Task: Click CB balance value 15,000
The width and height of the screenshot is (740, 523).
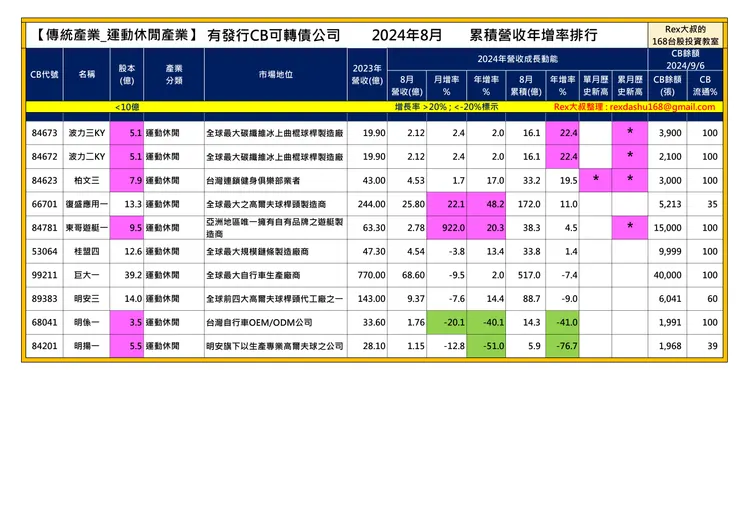Action: (x=667, y=228)
